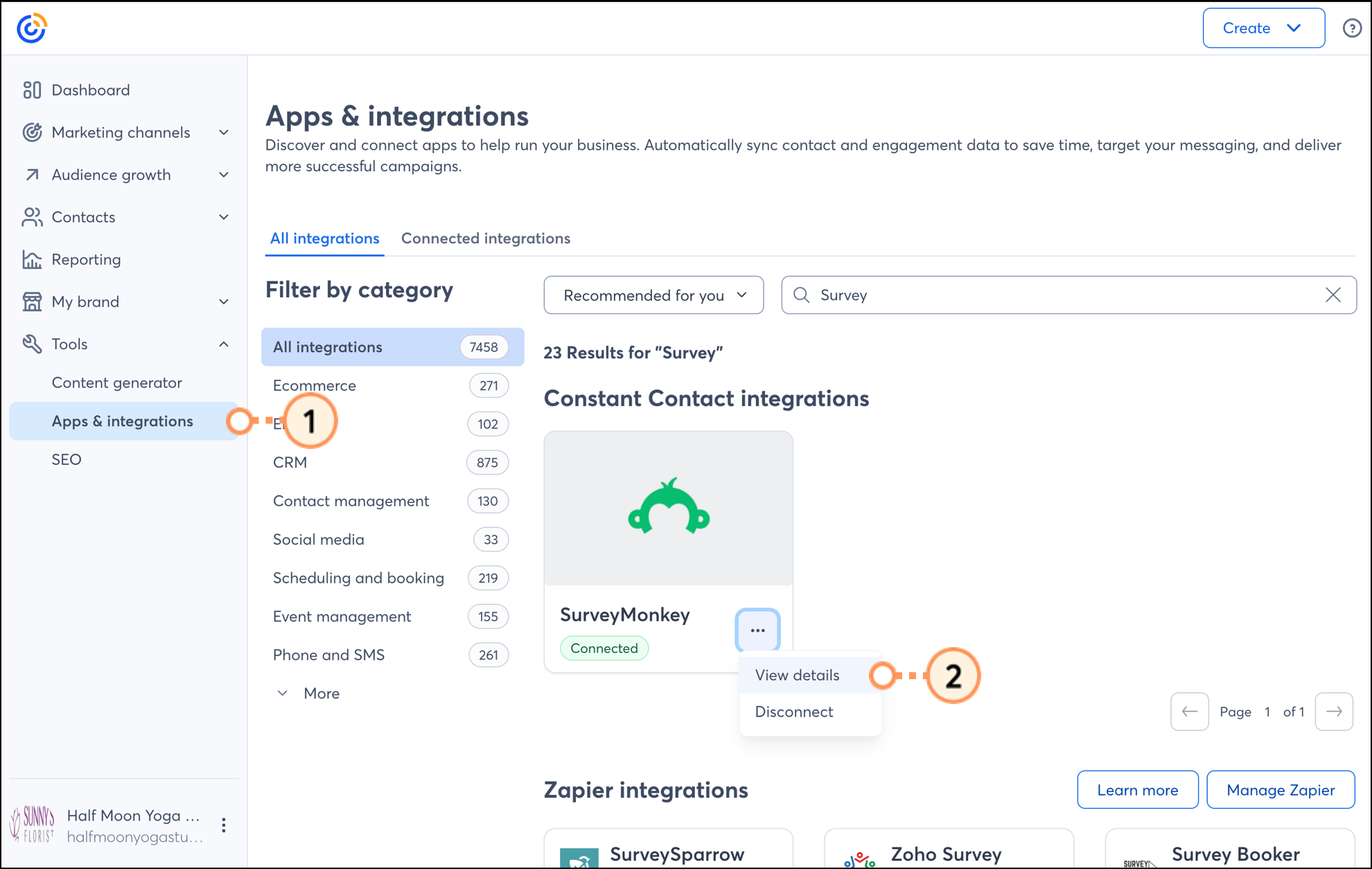1372x869 pixels.
Task: Filter by Scheduling and booking category
Action: [x=392, y=578]
